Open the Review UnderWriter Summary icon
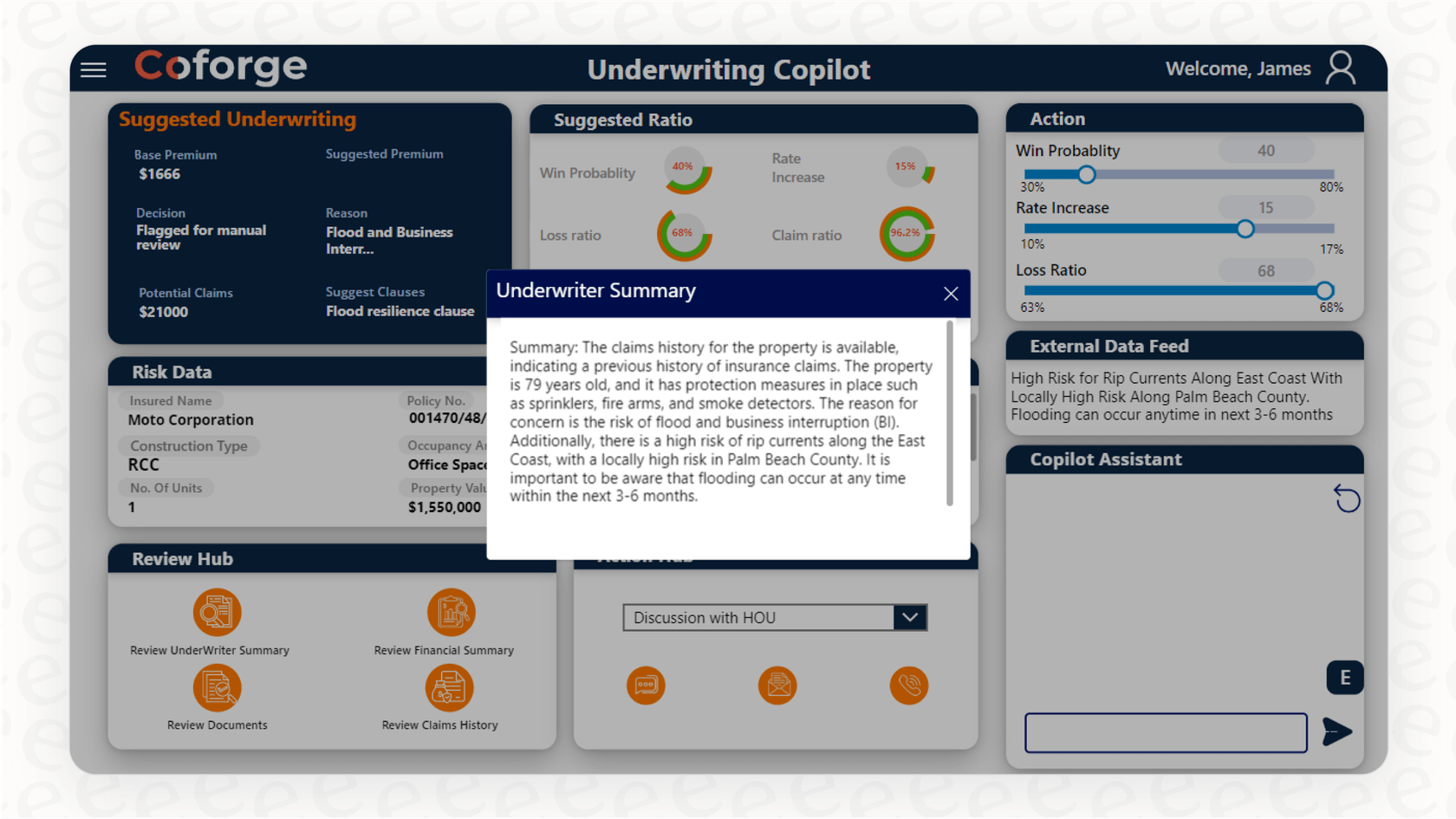 [217, 612]
